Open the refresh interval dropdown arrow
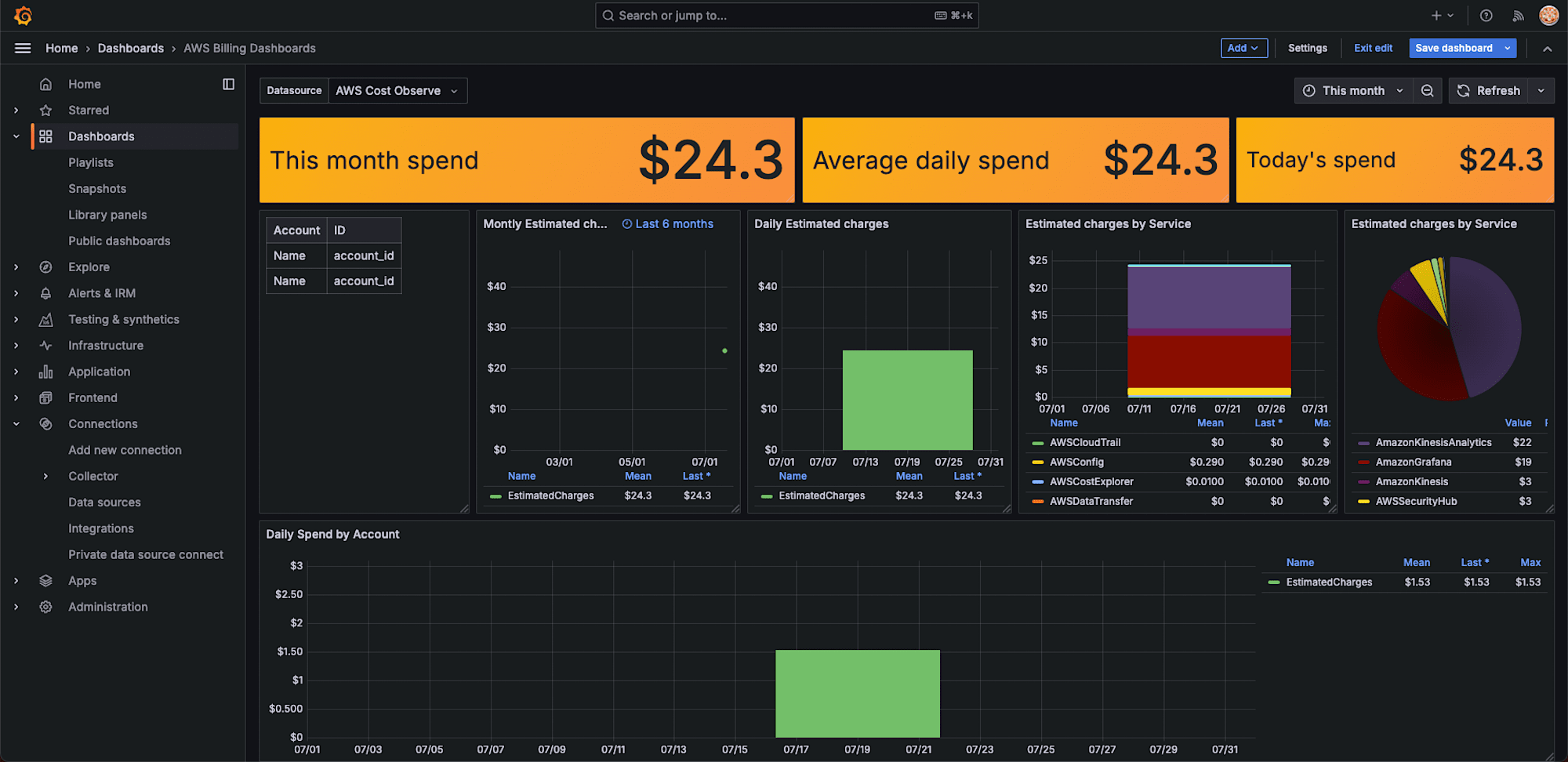The image size is (1568, 762). [1541, 91]
